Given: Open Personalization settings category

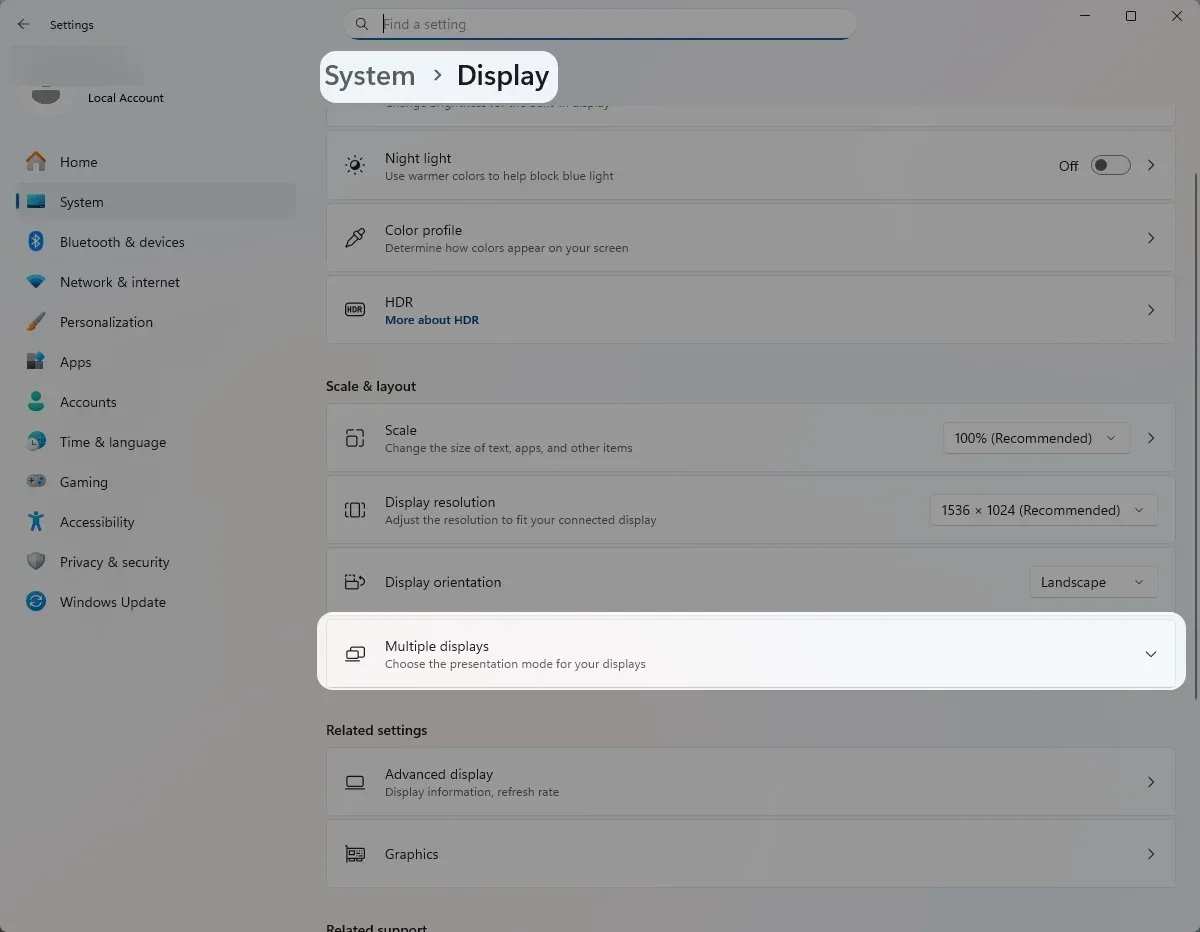Looking at the screenshot, I should 156,322.
